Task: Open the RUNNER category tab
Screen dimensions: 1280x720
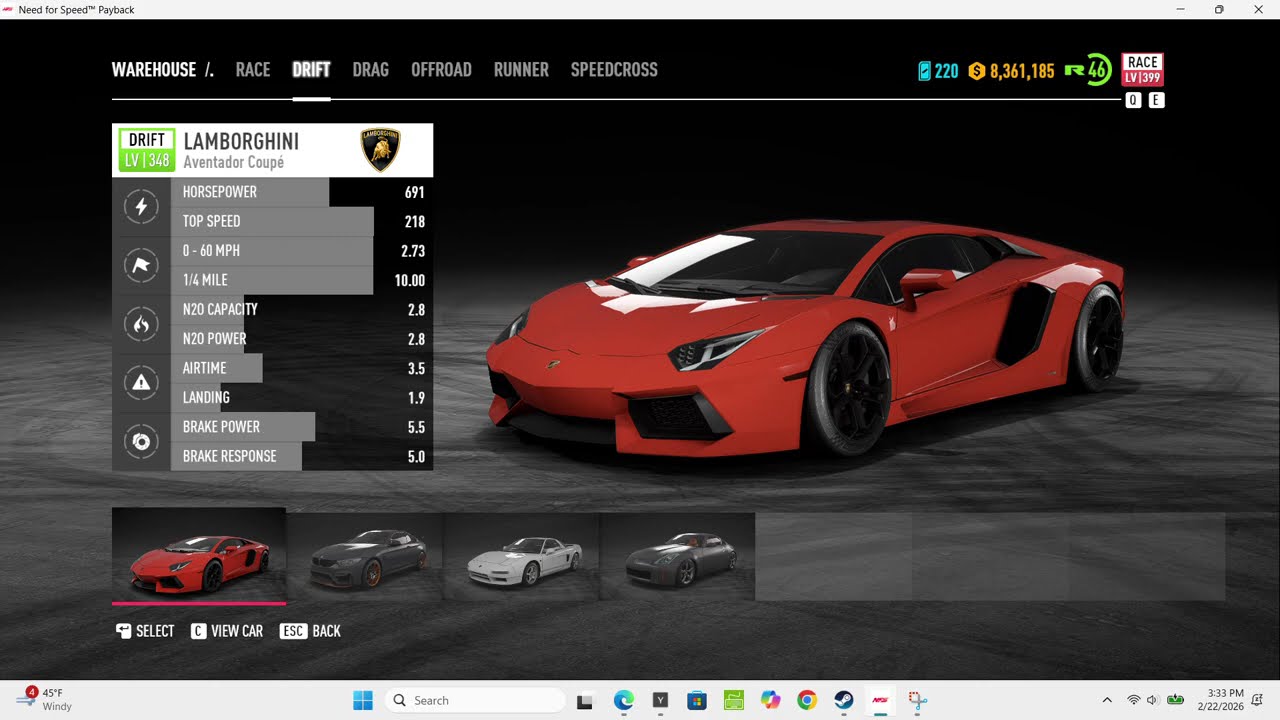Action: (x=521, y=70)
